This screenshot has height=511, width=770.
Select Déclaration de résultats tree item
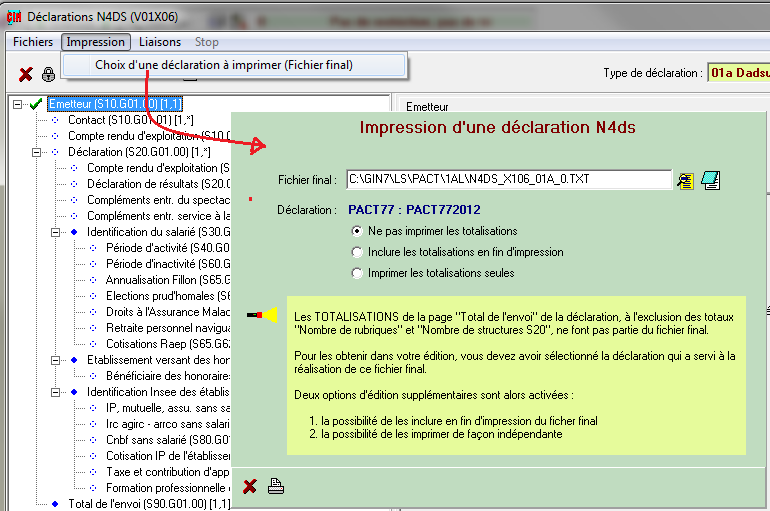tap(158, 184)
